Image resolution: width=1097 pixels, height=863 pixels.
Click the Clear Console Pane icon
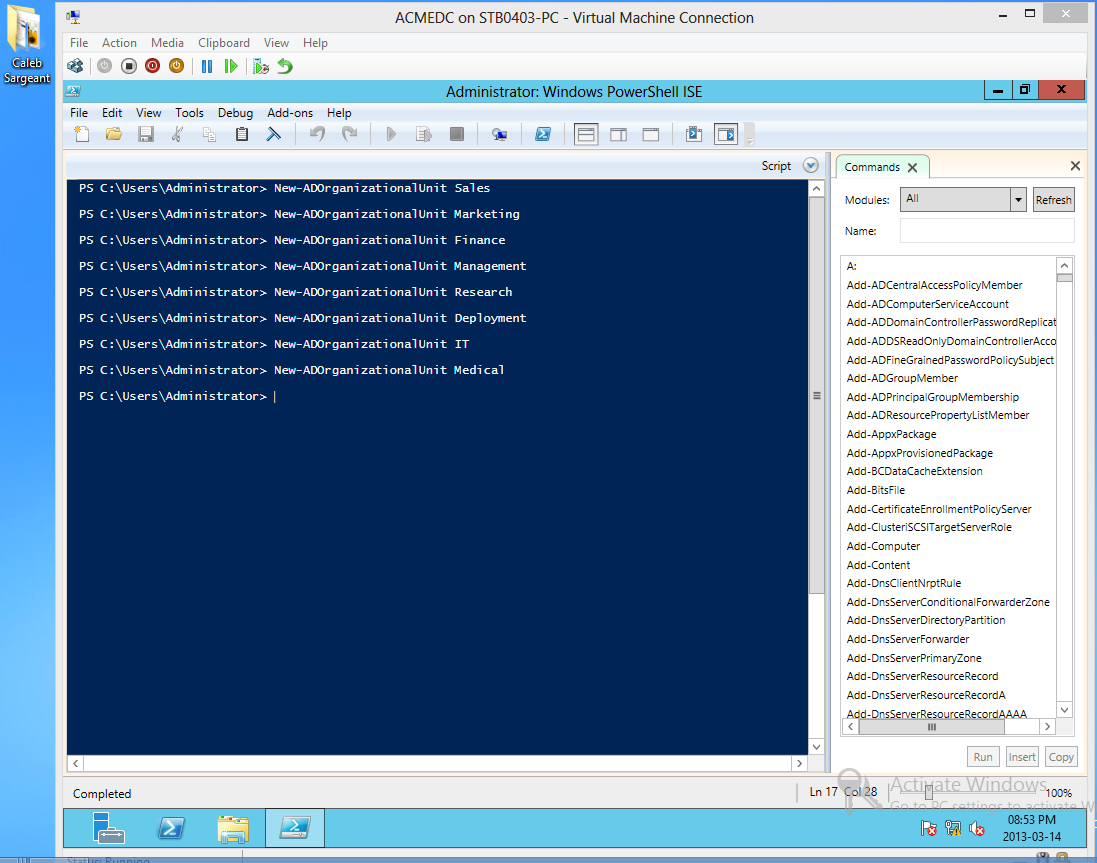pyautogui.click(x=274, y=134)
